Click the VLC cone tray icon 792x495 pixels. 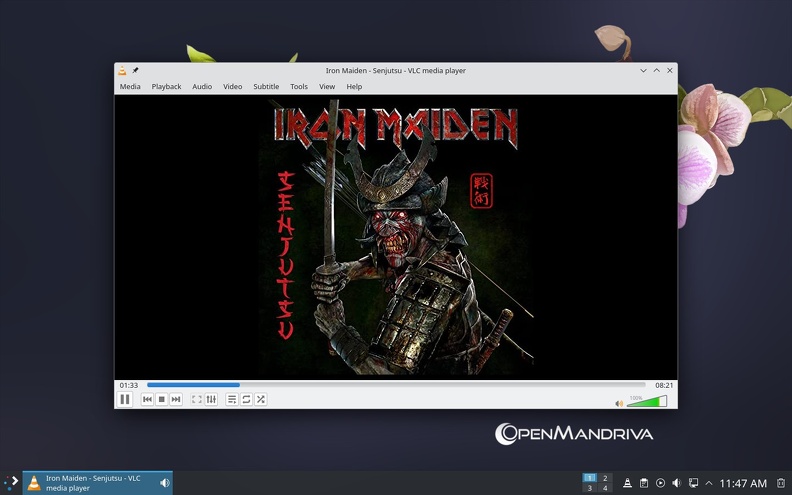click(x=627, y=483)
